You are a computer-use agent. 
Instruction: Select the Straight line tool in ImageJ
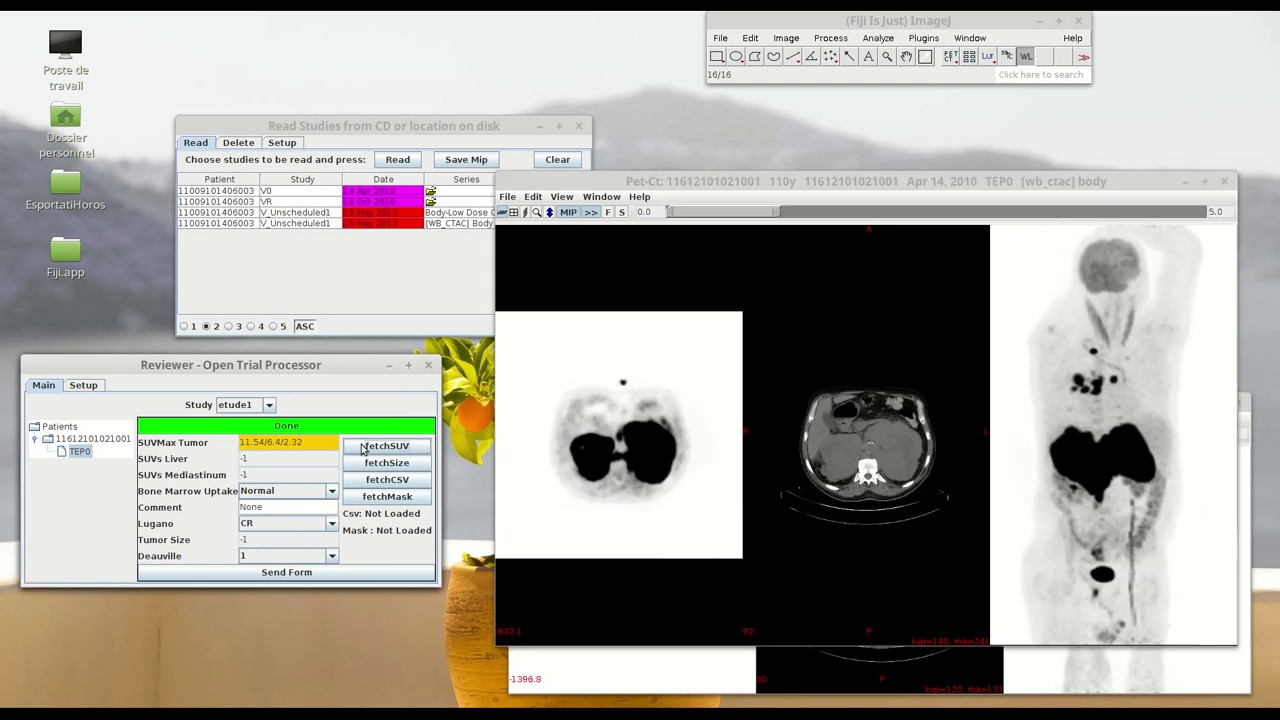click(x=793, y=56)
